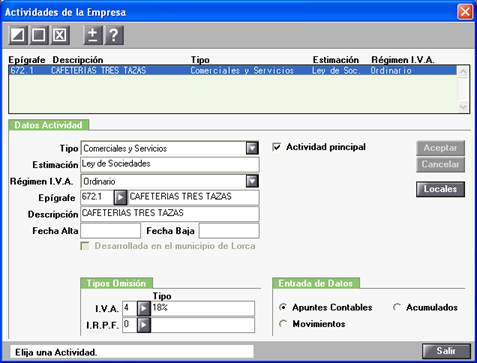Open the Datos Actividad tab
The height and width of the screenshot is (363, 477).
pyautogui.click(x=48, y=125)
